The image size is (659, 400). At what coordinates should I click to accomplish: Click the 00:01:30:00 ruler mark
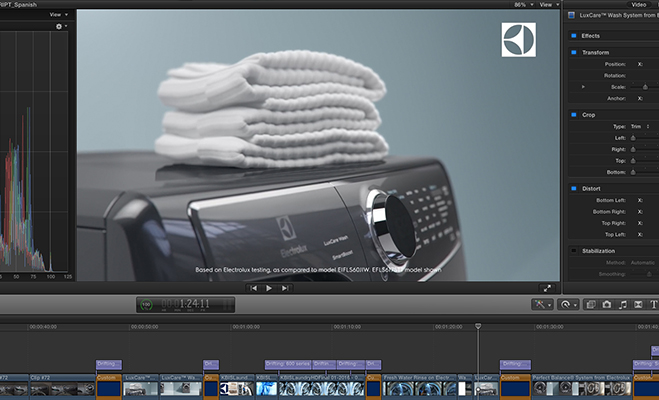point(550,326)
